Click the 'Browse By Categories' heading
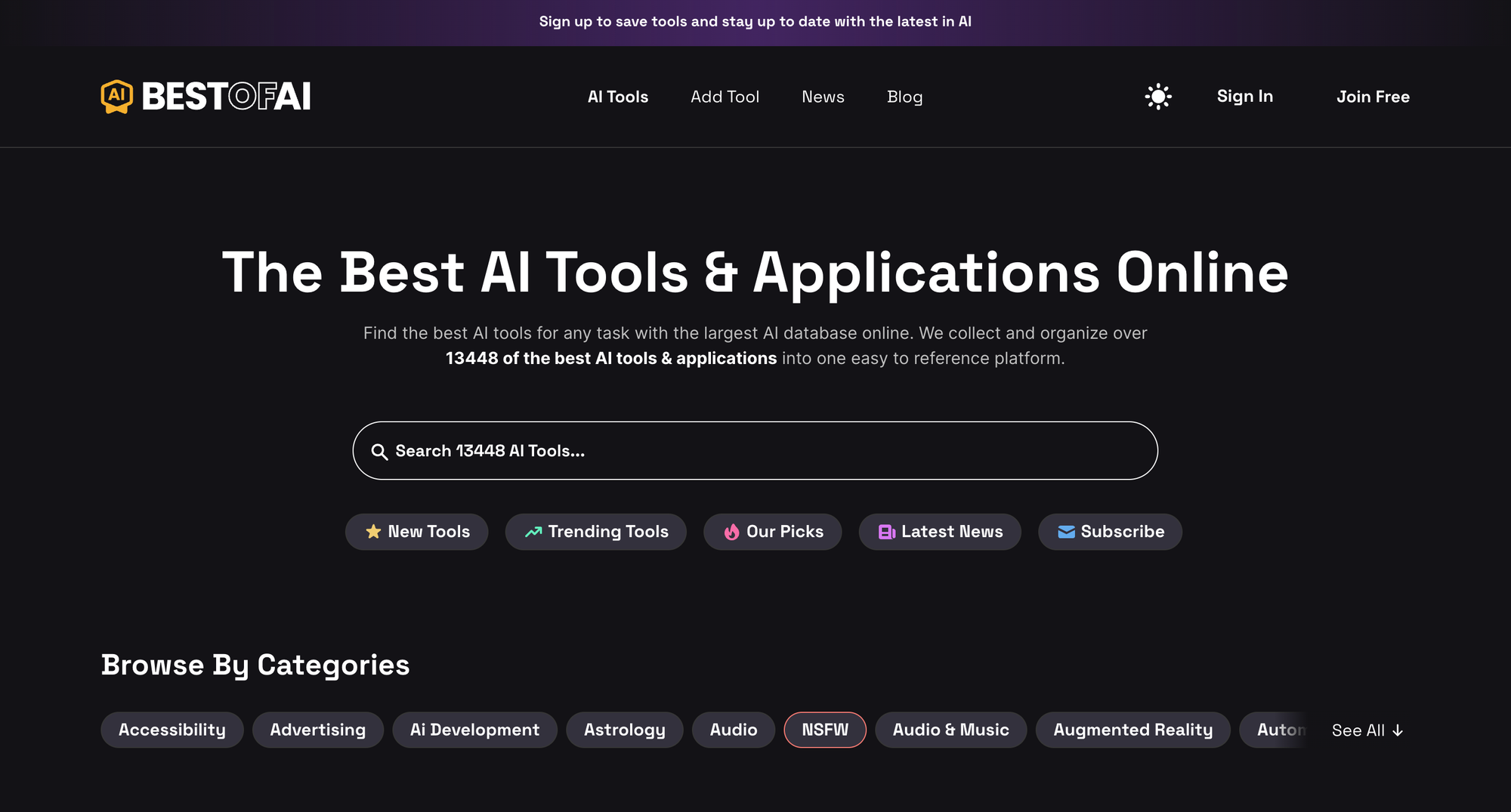This screenshot has height=812, width=1511. tap(255, 665)
